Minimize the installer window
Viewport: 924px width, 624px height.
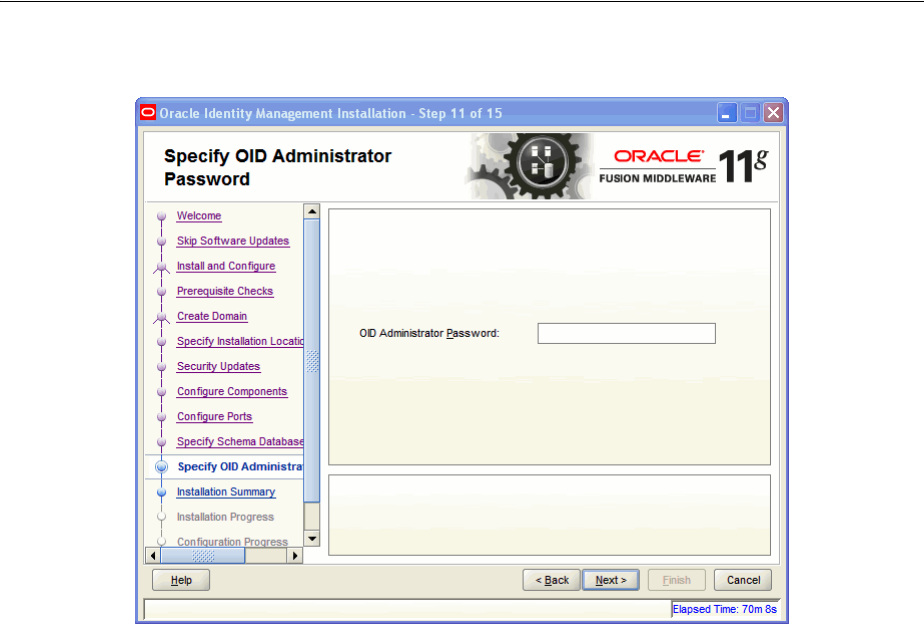tap(727, 113)
